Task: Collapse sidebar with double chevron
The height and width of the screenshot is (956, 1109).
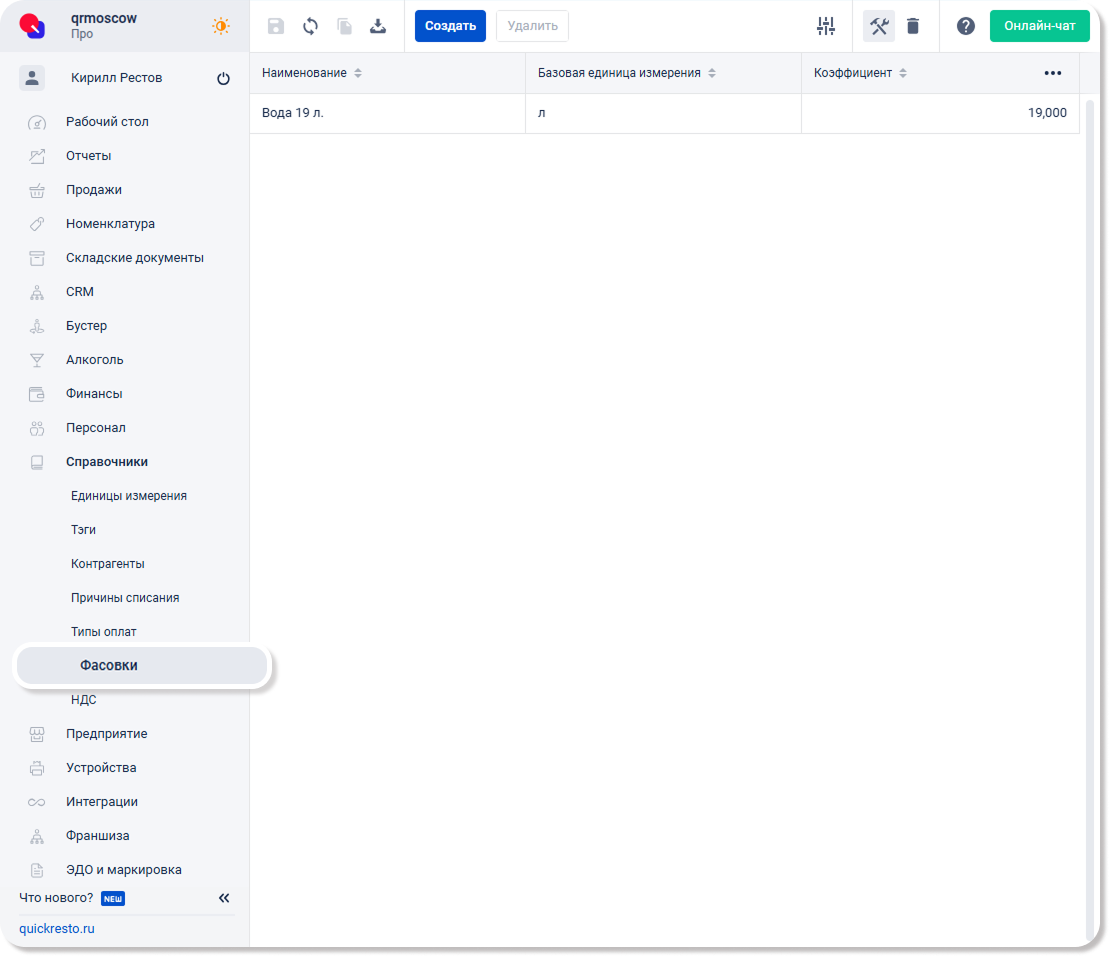Action: [x=224, y=898]
